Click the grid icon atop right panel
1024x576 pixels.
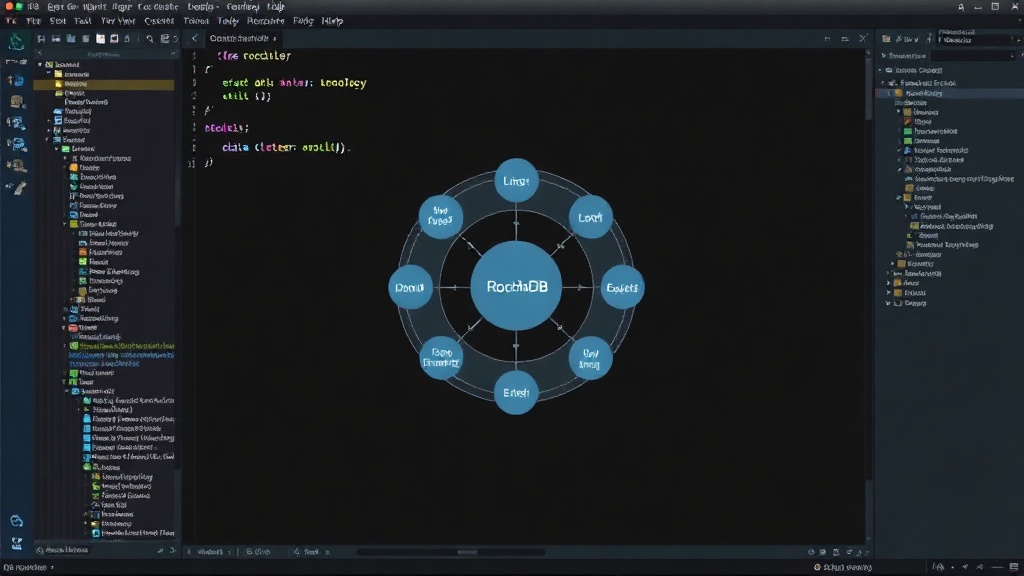click(x=886, y=39)
